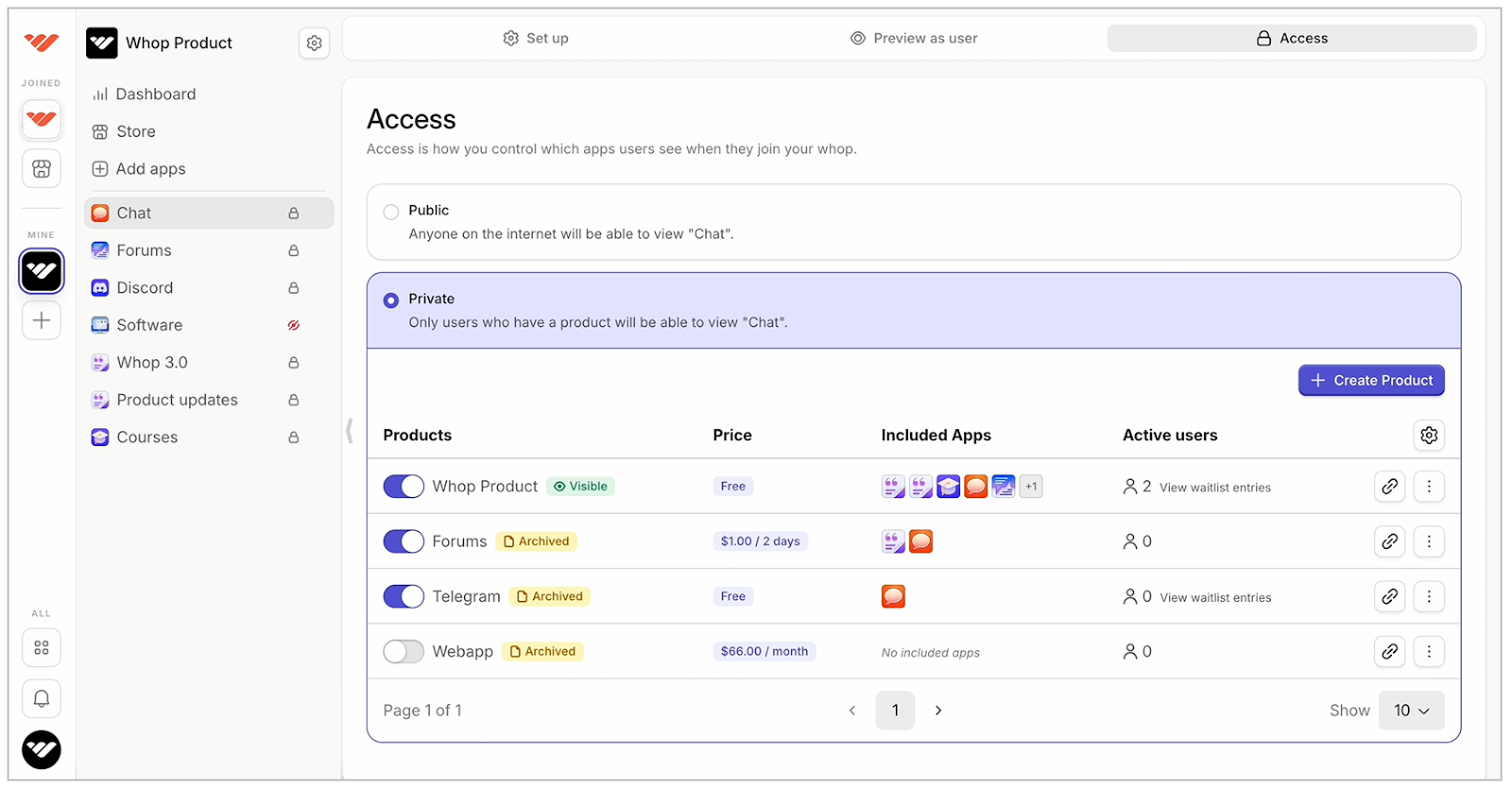Select the Public access radio option

pyautogui.click(x=391, y=212)
